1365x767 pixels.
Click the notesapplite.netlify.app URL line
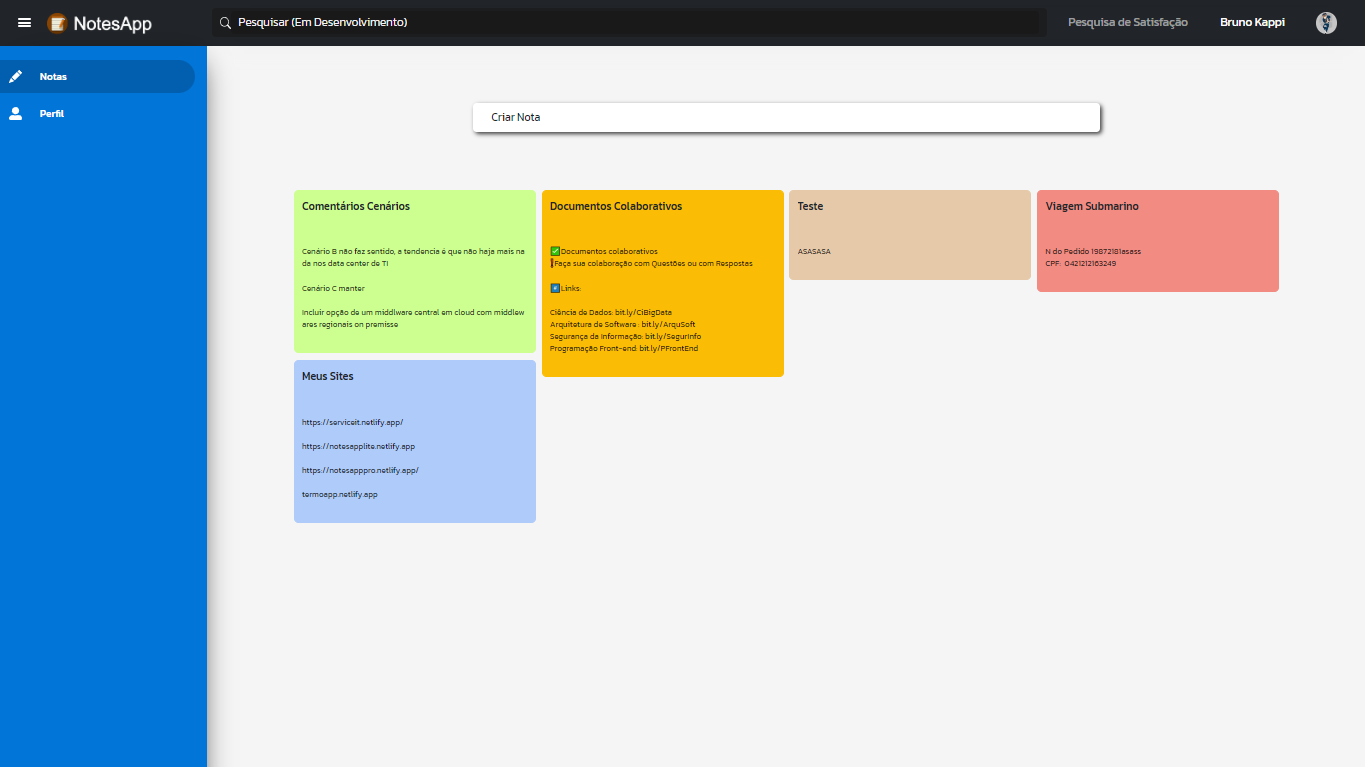point(358,446)
